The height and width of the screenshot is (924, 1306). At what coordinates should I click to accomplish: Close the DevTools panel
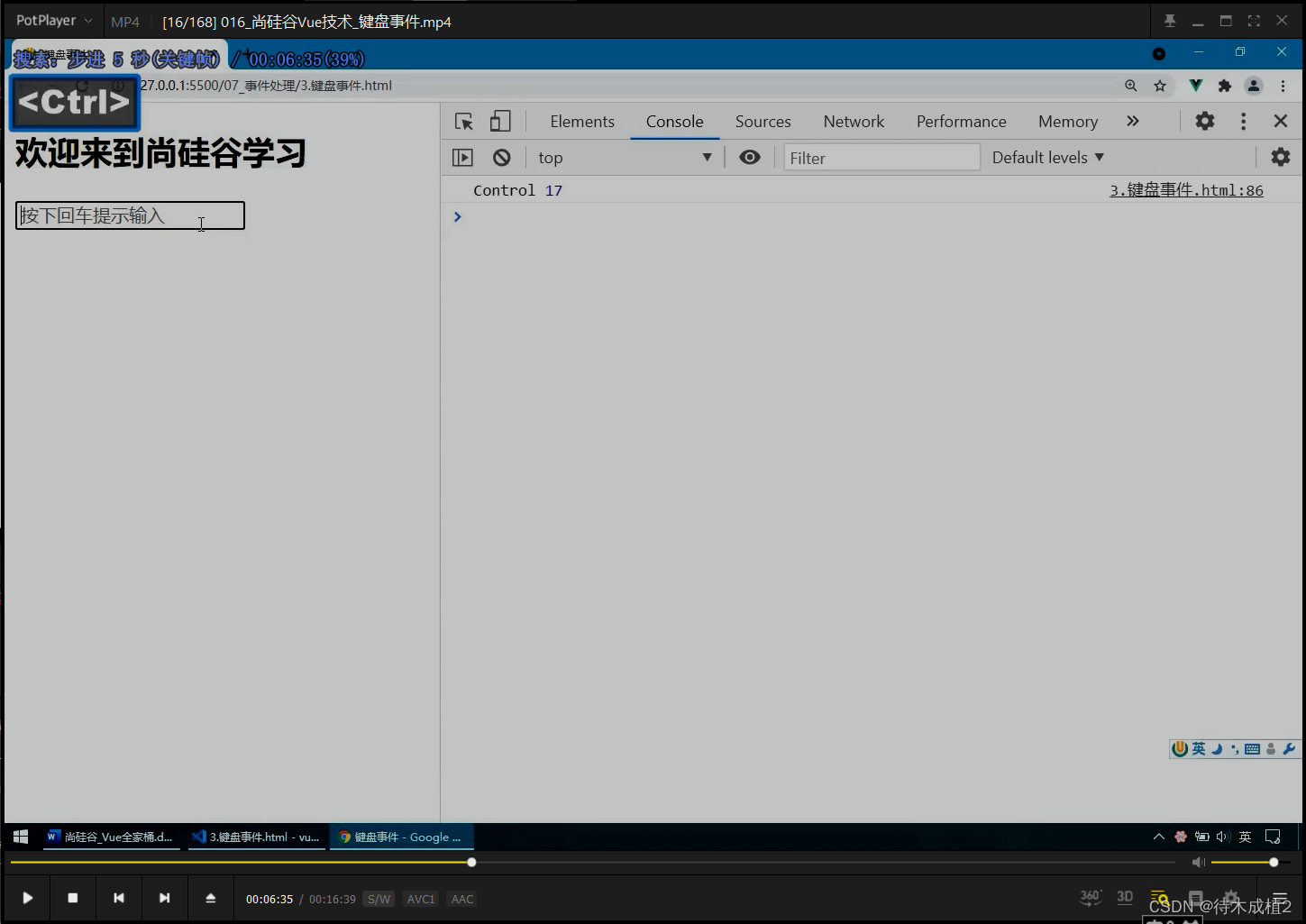pyautogui.click(x=1280, y=121)
